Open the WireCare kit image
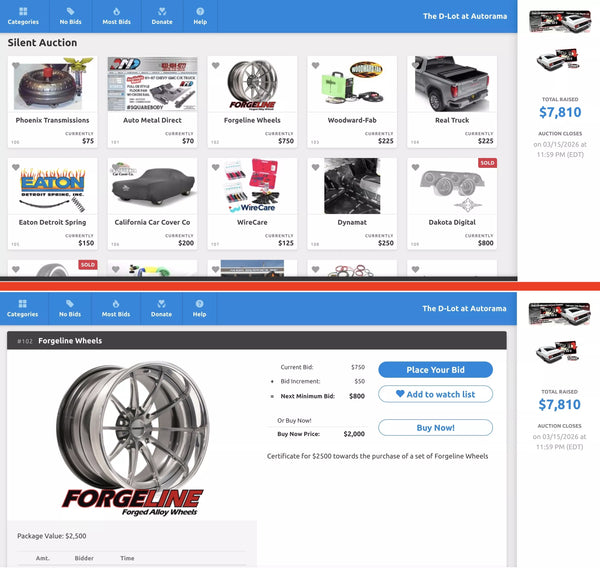 [252, 186]
